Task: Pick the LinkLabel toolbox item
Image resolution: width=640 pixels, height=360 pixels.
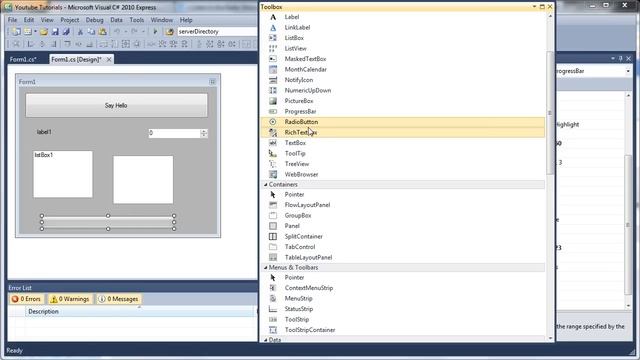Action: coord(297,27)
